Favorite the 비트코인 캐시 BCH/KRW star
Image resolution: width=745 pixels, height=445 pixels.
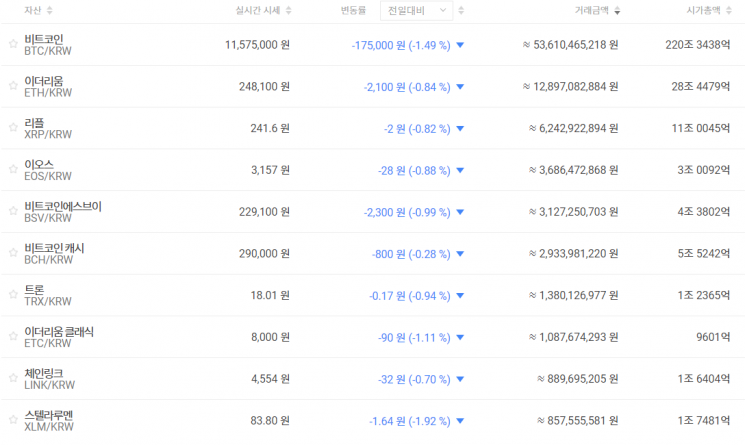point(13,253)
